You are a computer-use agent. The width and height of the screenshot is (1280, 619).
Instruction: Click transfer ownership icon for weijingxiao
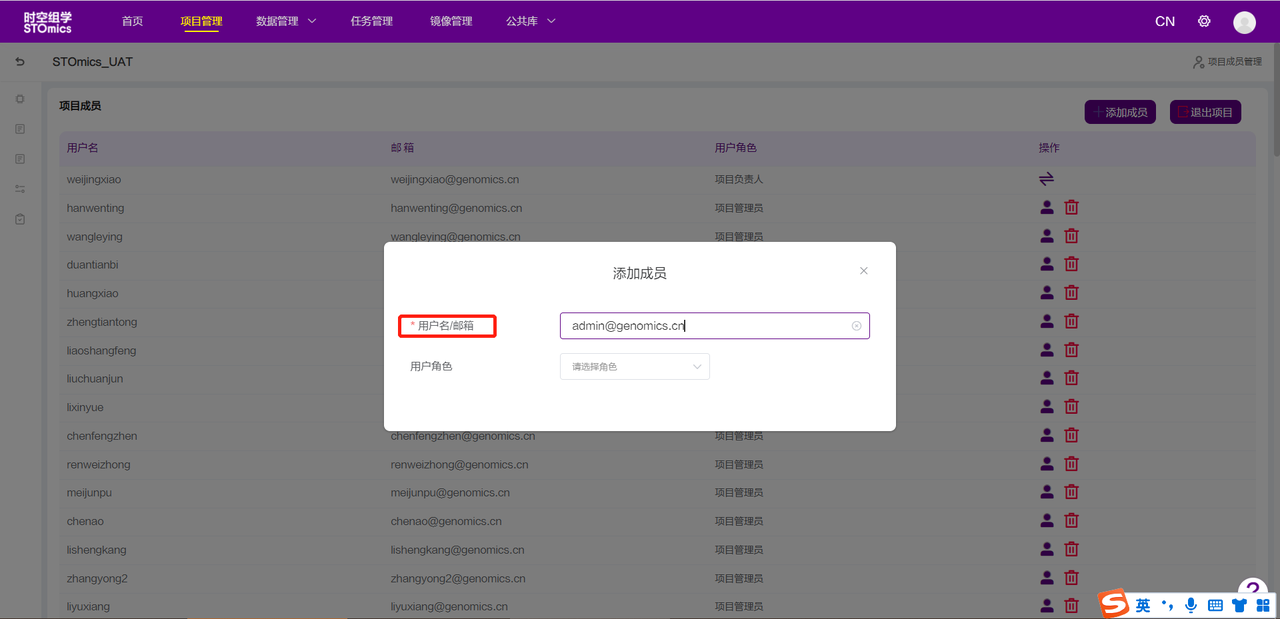[1046, 179]
